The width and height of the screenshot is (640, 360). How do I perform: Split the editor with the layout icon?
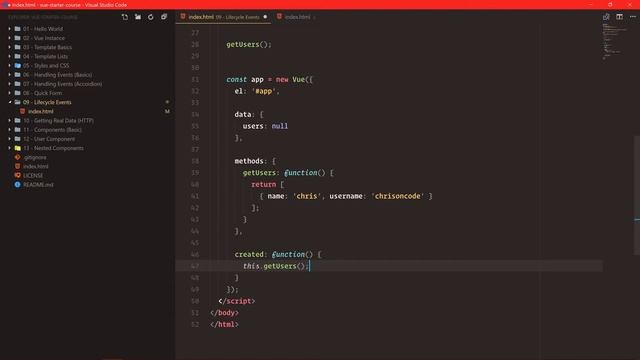(x=619, y=17)
